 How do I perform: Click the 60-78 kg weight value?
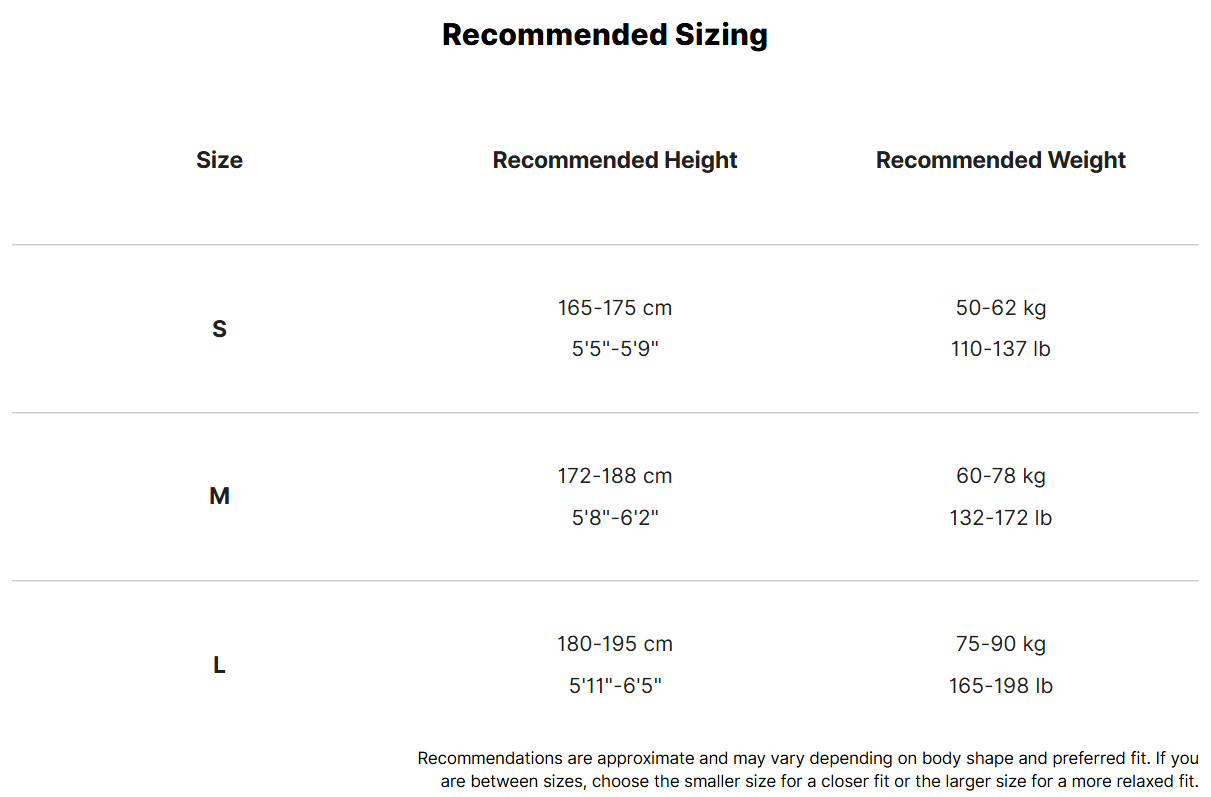1001,476
